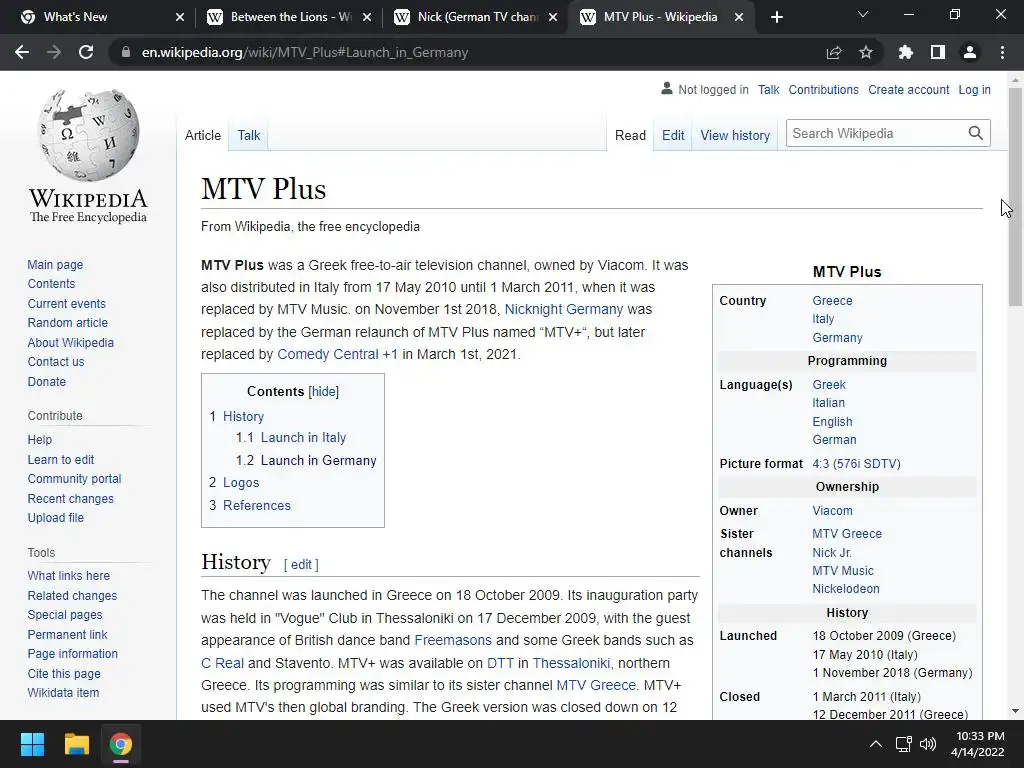
Task: Open Viacom in the infobox Owner row
Action: (x=832, y=511)
